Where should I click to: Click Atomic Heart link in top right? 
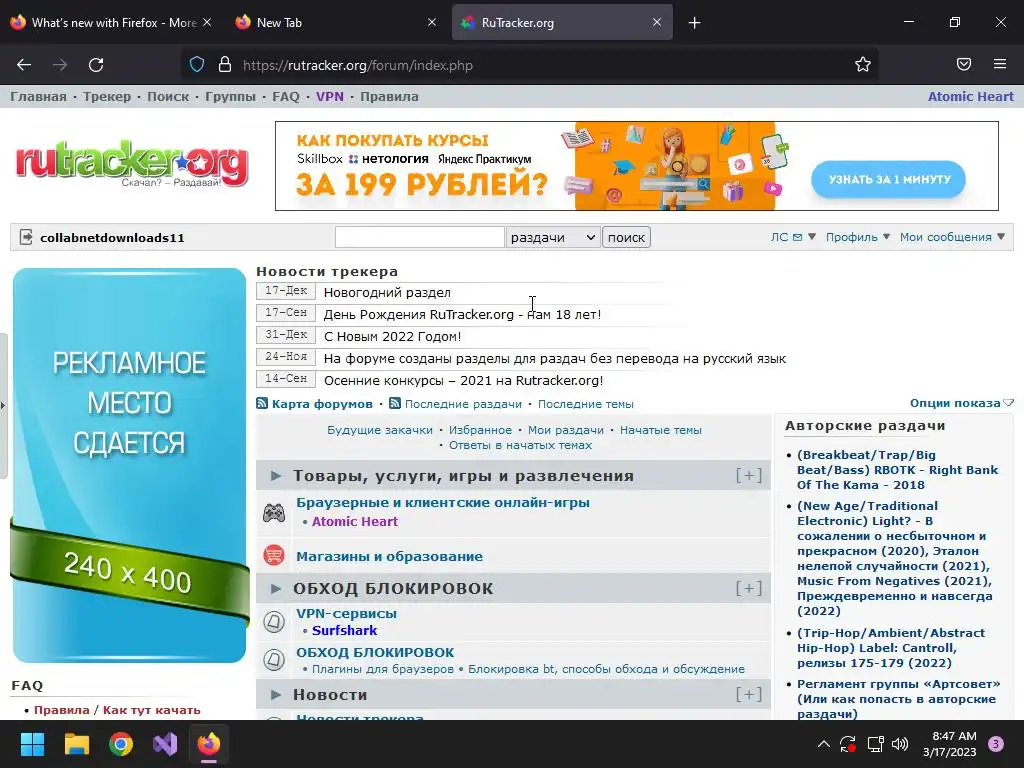(x=970, y=97)
